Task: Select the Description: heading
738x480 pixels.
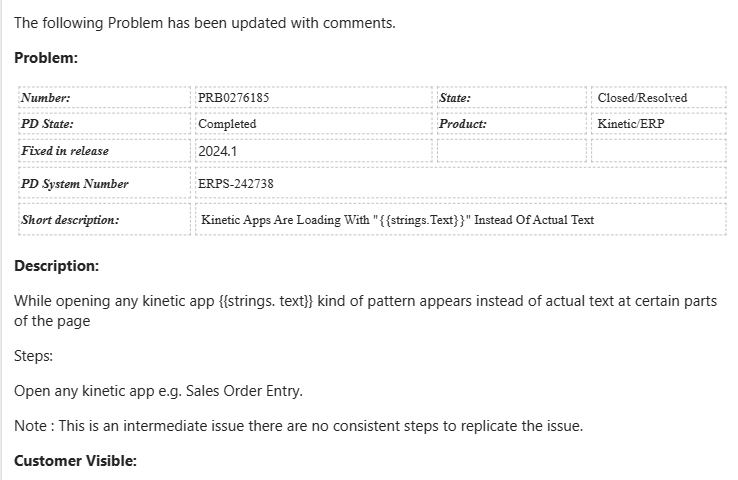Action: point(56,266)
